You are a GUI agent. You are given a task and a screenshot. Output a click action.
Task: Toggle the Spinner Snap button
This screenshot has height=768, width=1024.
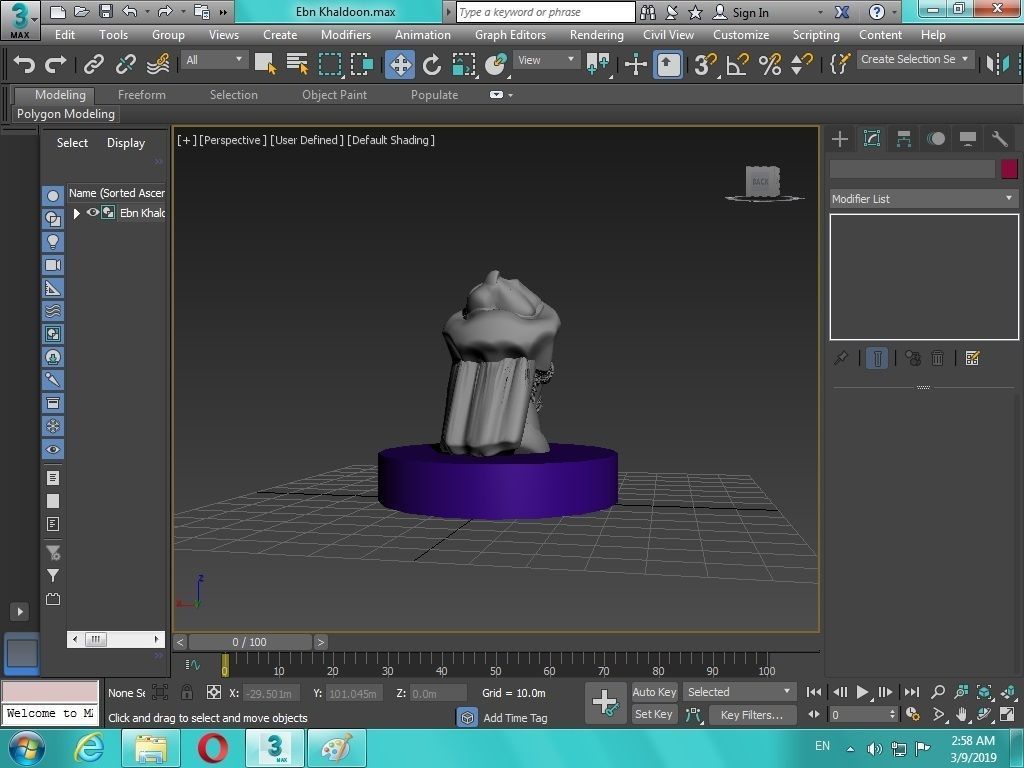click(x=801, y=64)
